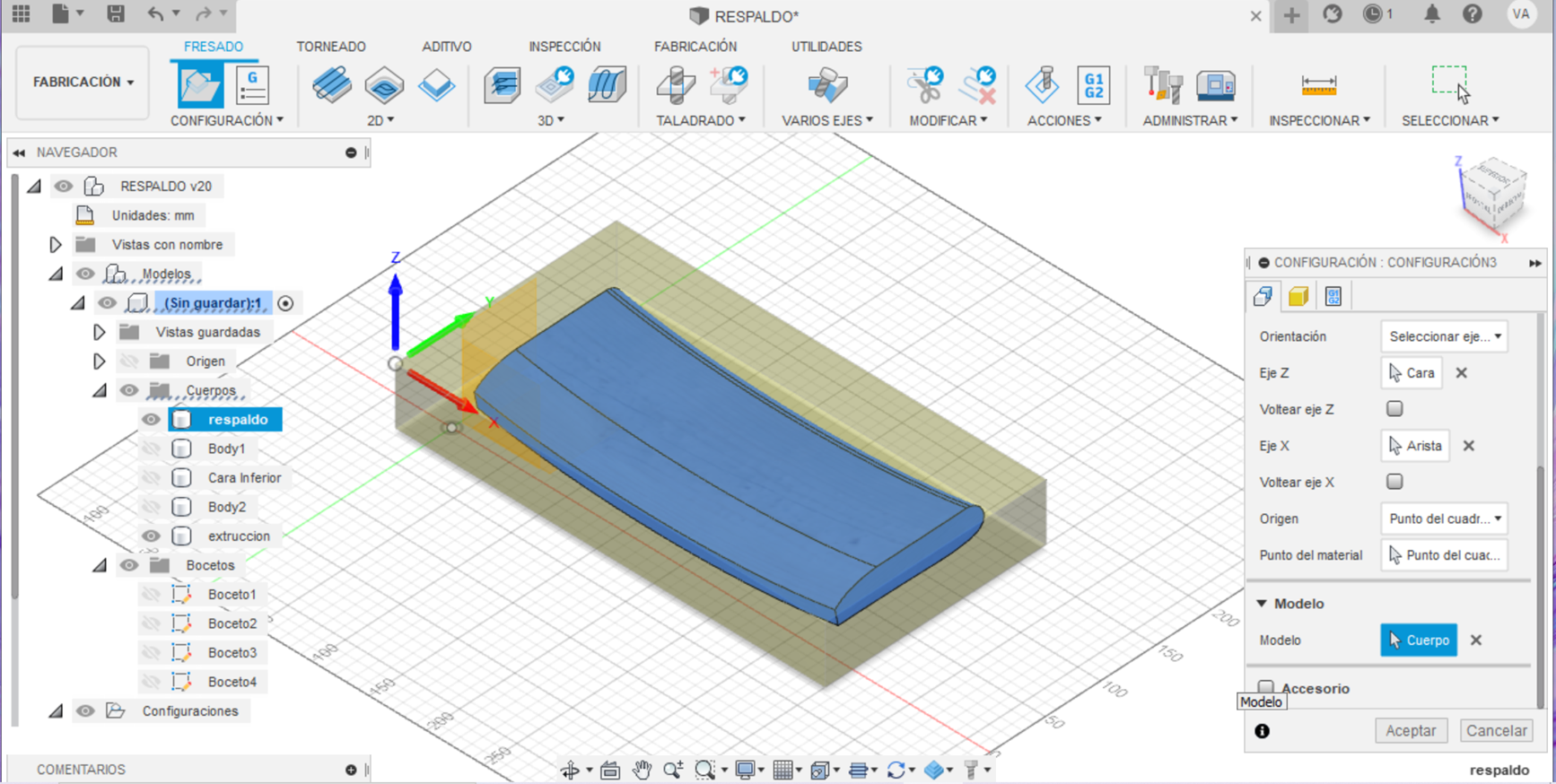The image size is (1556, 784).
Task: Collapse the Modelo section in setup panel
Action: pos(1262,604)
